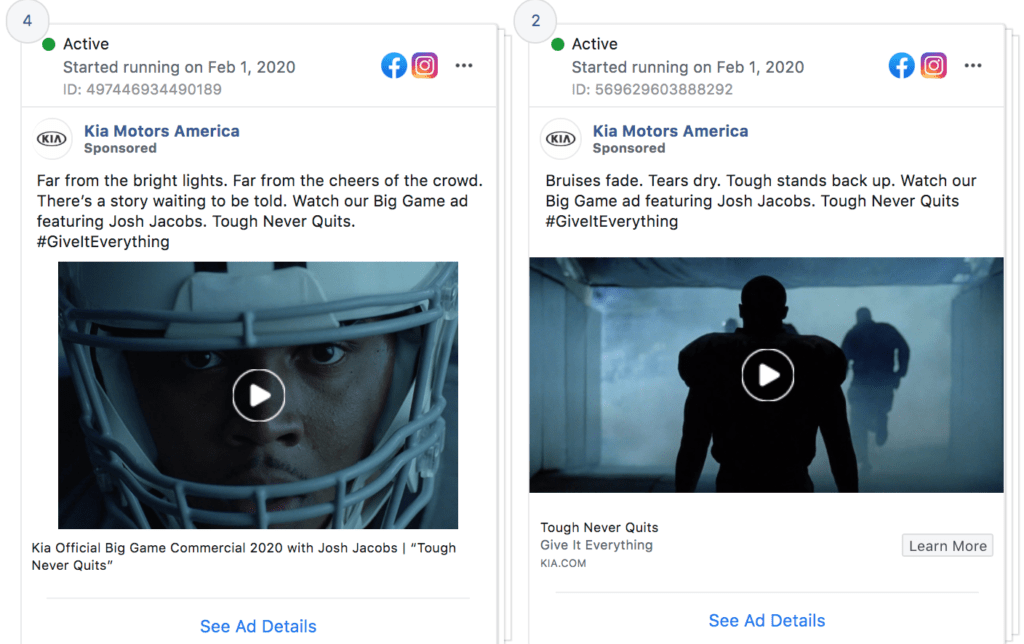The height and width of the screenshot is (644, 1024).
Task: Click the green Active status dot on right ad
Action: [557, 44]
